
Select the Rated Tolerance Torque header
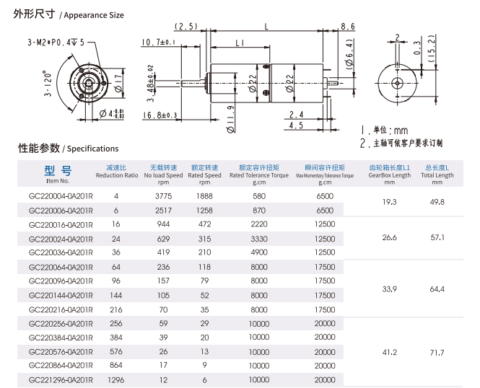click(x=259, y=174)
